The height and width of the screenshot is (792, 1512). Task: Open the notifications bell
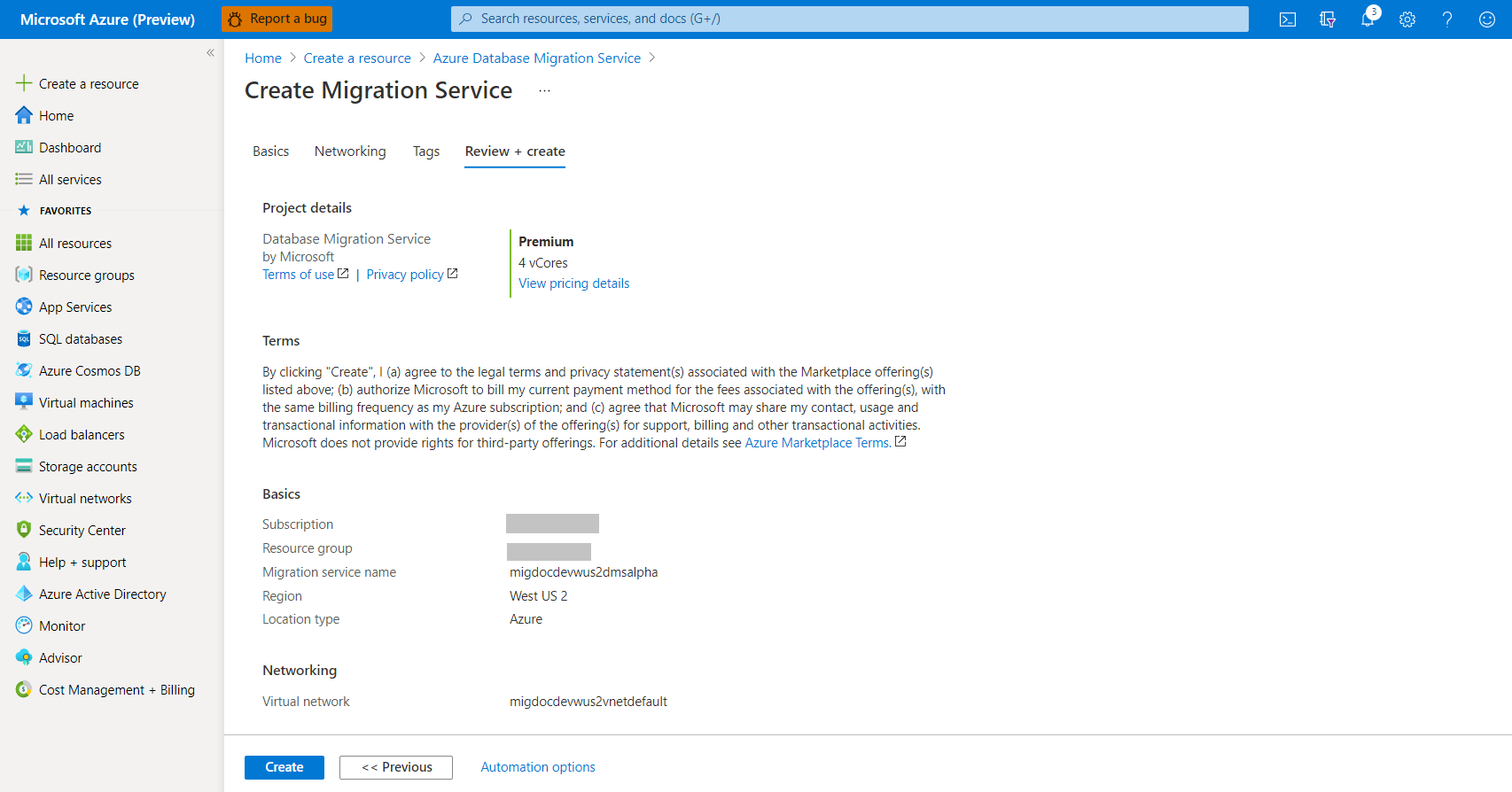[1368, 19]
